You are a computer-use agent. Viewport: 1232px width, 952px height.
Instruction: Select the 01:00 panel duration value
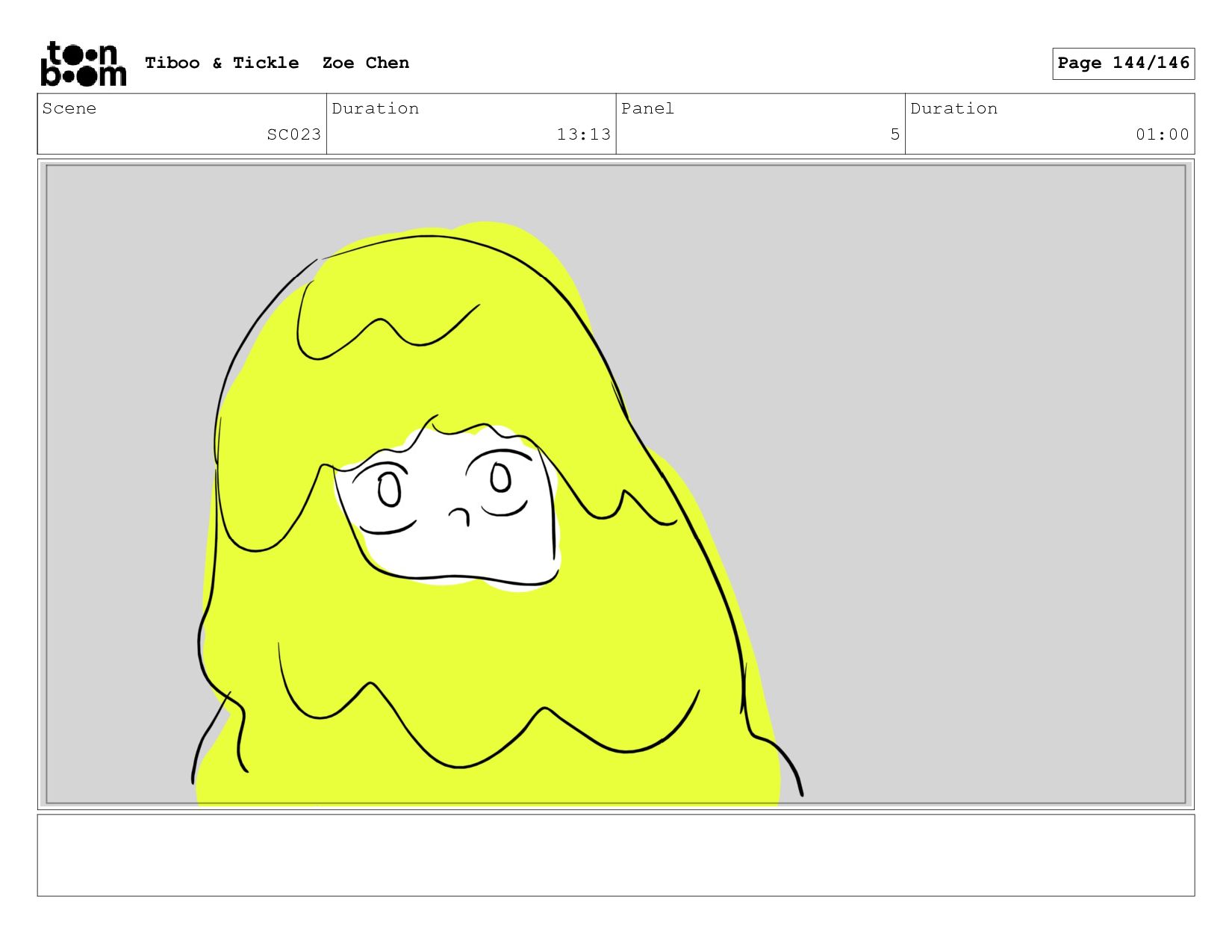pyautogui.click(x=1162, y=134)
